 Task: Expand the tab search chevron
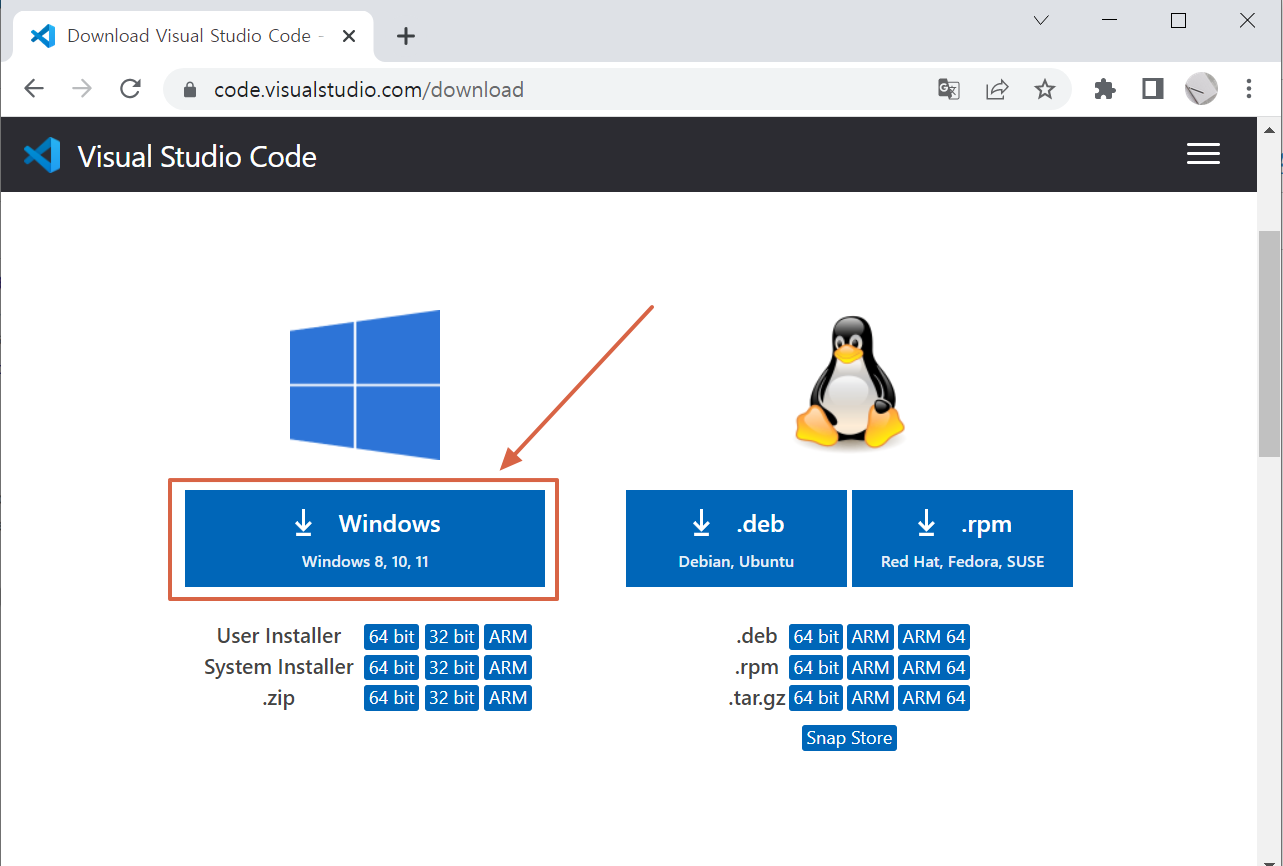point(1041,20)
